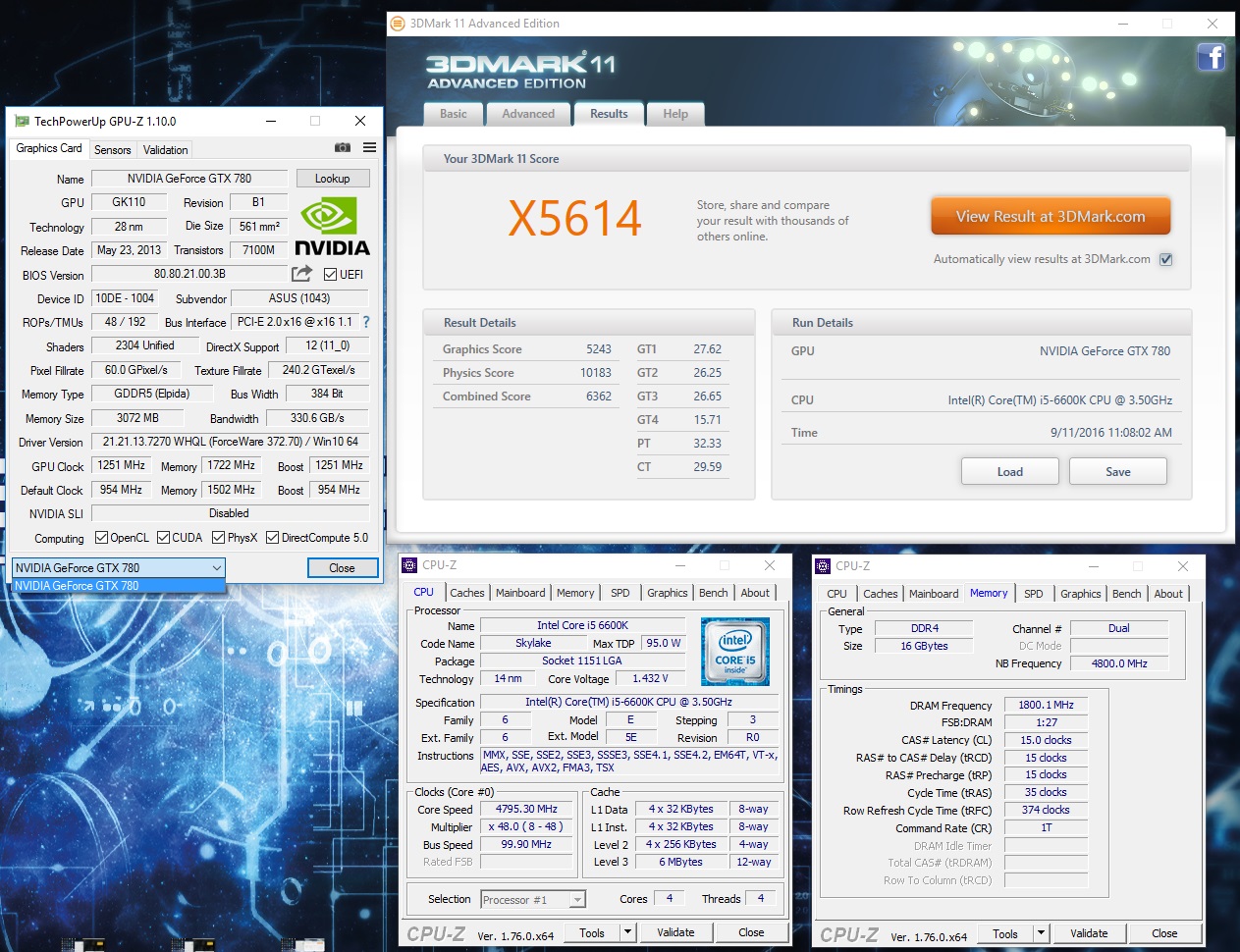Open Tools dropdown arrow in left CPU-Z
The width and height of the screenshot is (1240, 952).
628,932
